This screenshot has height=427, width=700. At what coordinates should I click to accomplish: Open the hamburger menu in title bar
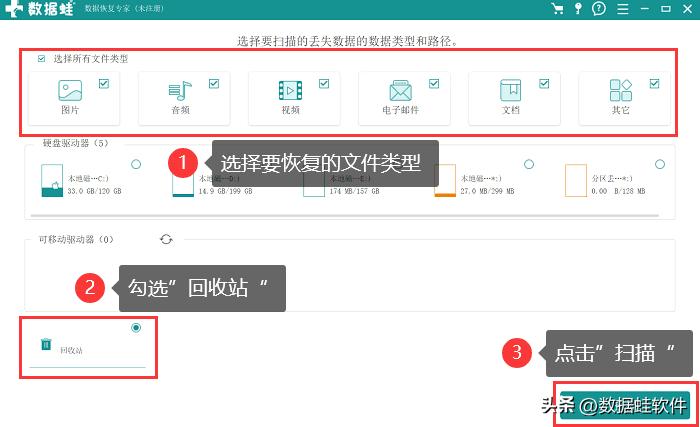623,8
